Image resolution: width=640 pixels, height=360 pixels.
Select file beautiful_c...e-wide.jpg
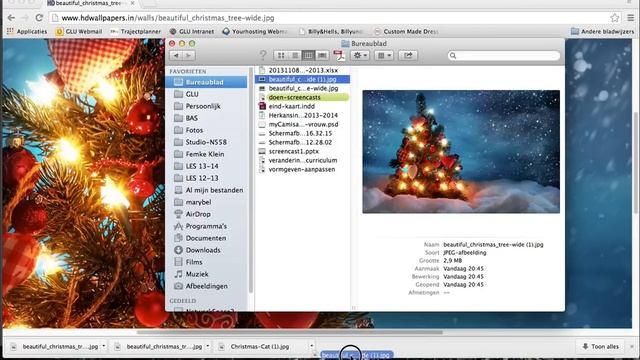point(302,88)
